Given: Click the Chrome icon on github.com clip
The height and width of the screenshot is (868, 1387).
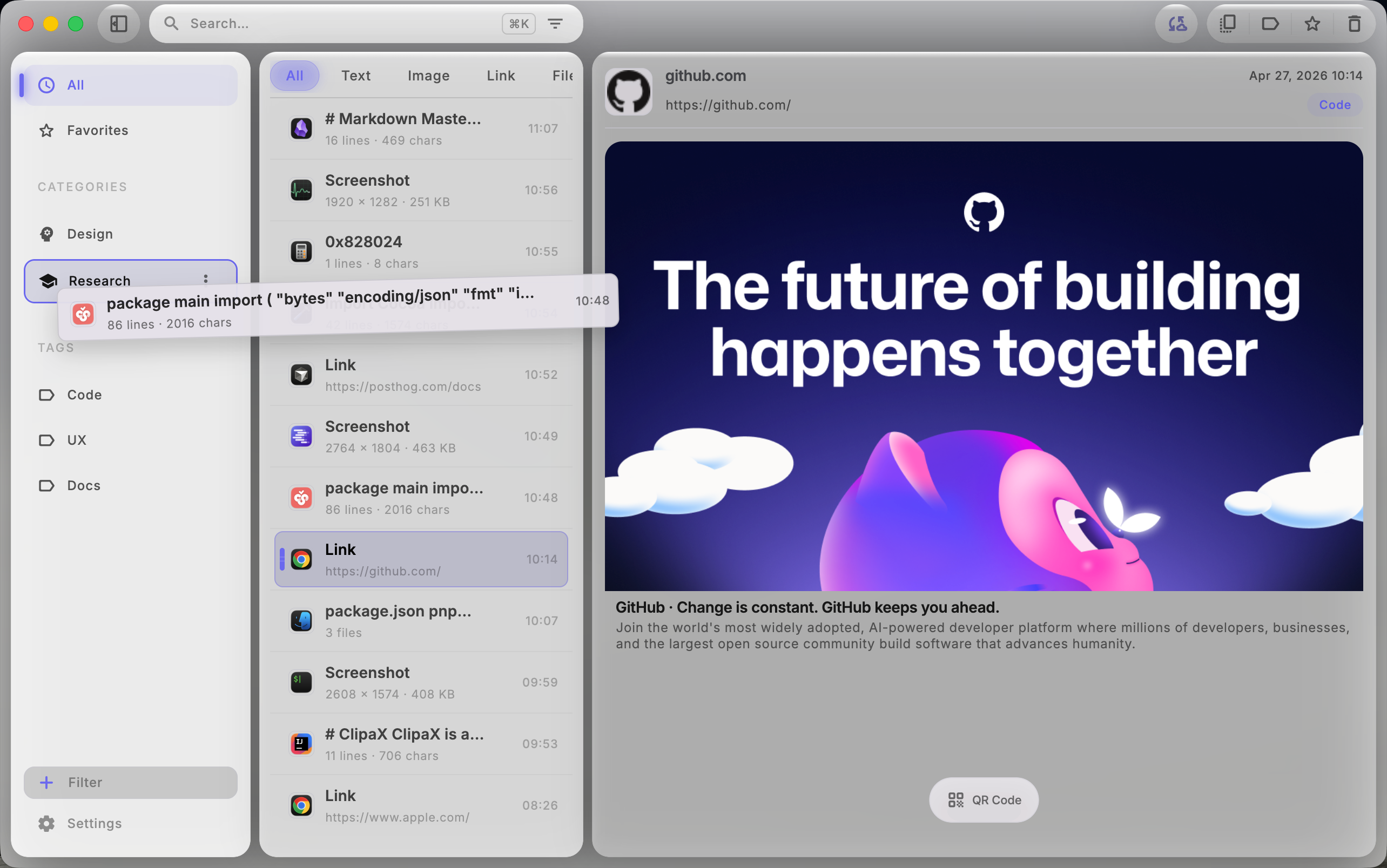Looking at the screenshot, I should click(301, 559).
